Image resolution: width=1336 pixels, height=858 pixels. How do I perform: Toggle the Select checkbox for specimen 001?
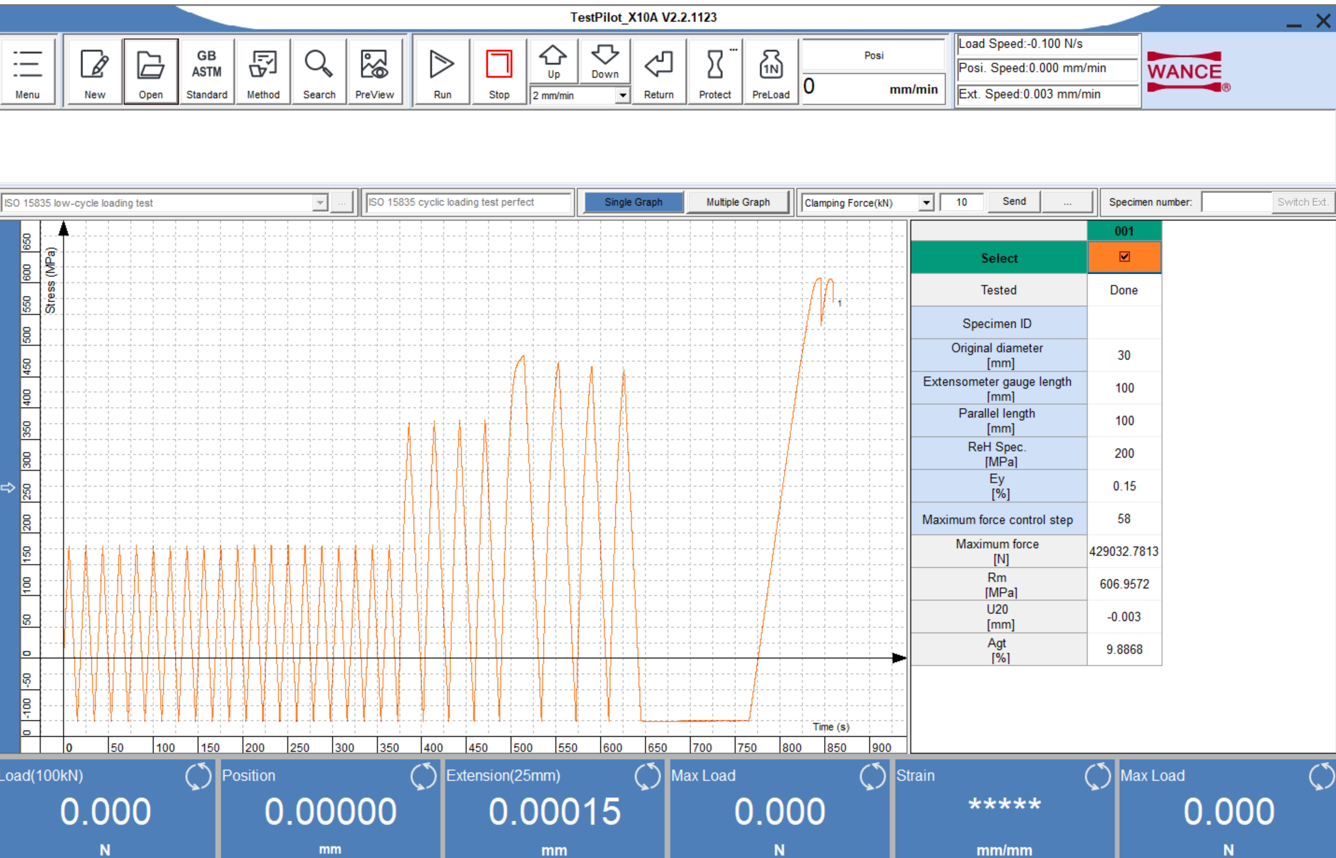coord(1124,257)
